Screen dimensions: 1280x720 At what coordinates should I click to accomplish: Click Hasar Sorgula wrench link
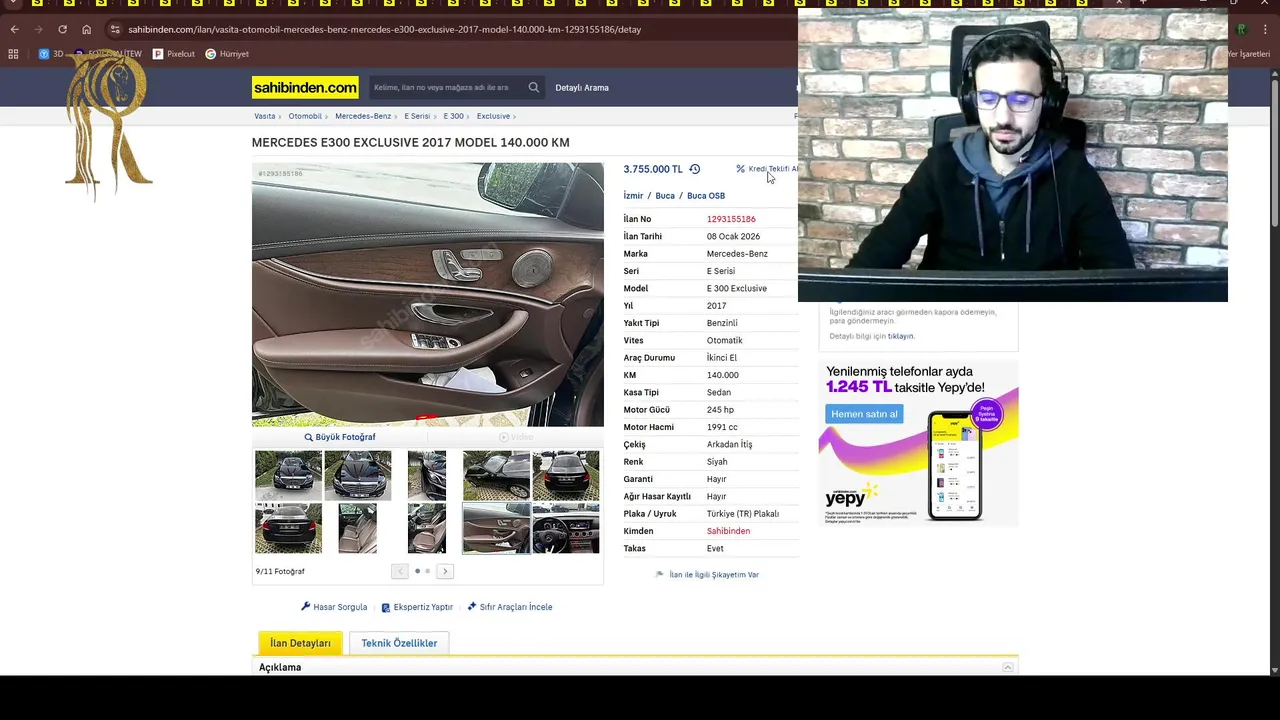tap(334, 607)
